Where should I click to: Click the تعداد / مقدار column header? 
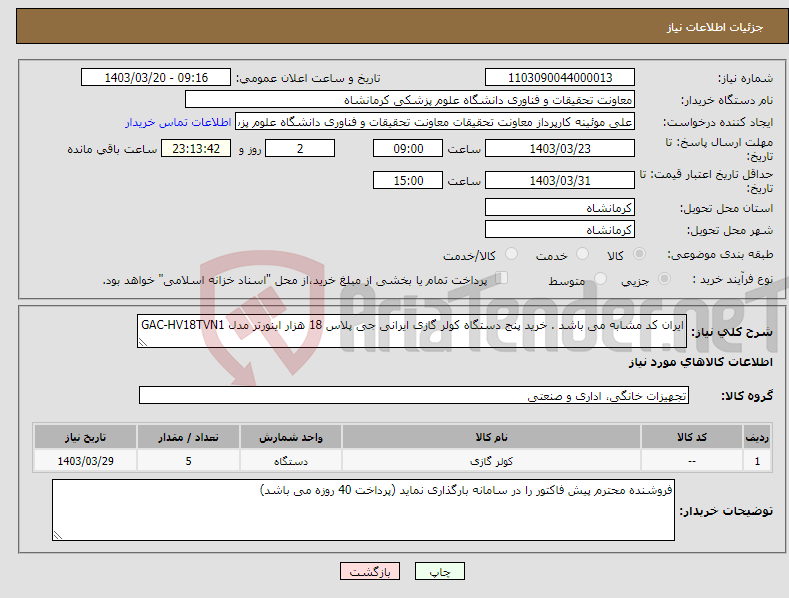point(188,437)
